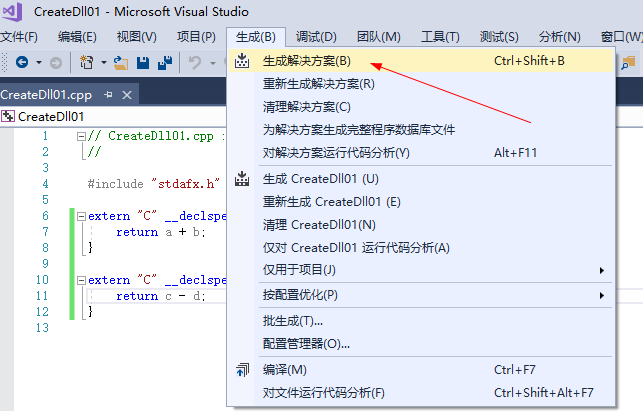Open the 团队(M) menu
643x411 pixels.
[x=379, y=37]
